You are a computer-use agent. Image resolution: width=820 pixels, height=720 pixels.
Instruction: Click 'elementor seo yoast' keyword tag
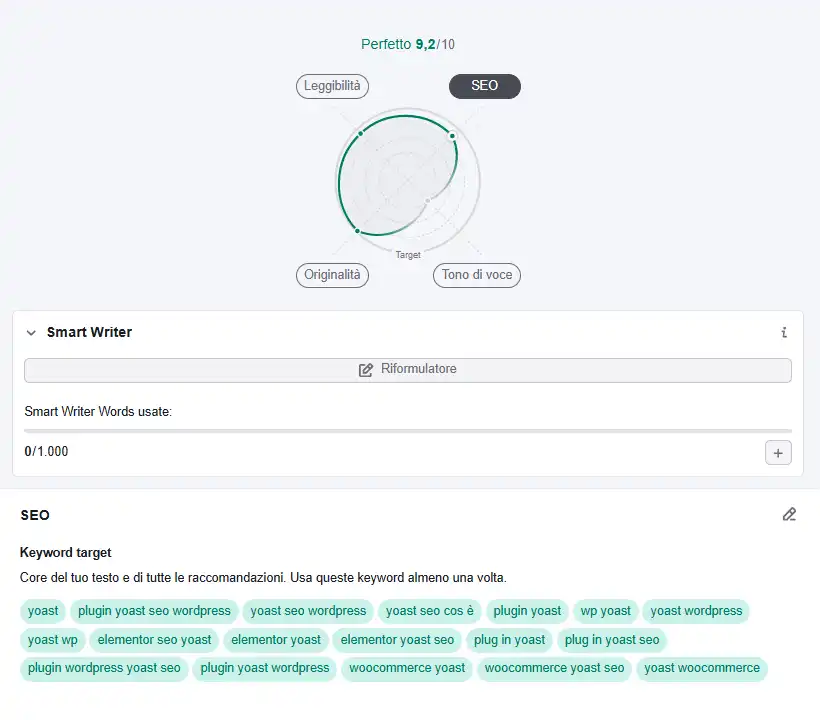(x=154, y=640)
